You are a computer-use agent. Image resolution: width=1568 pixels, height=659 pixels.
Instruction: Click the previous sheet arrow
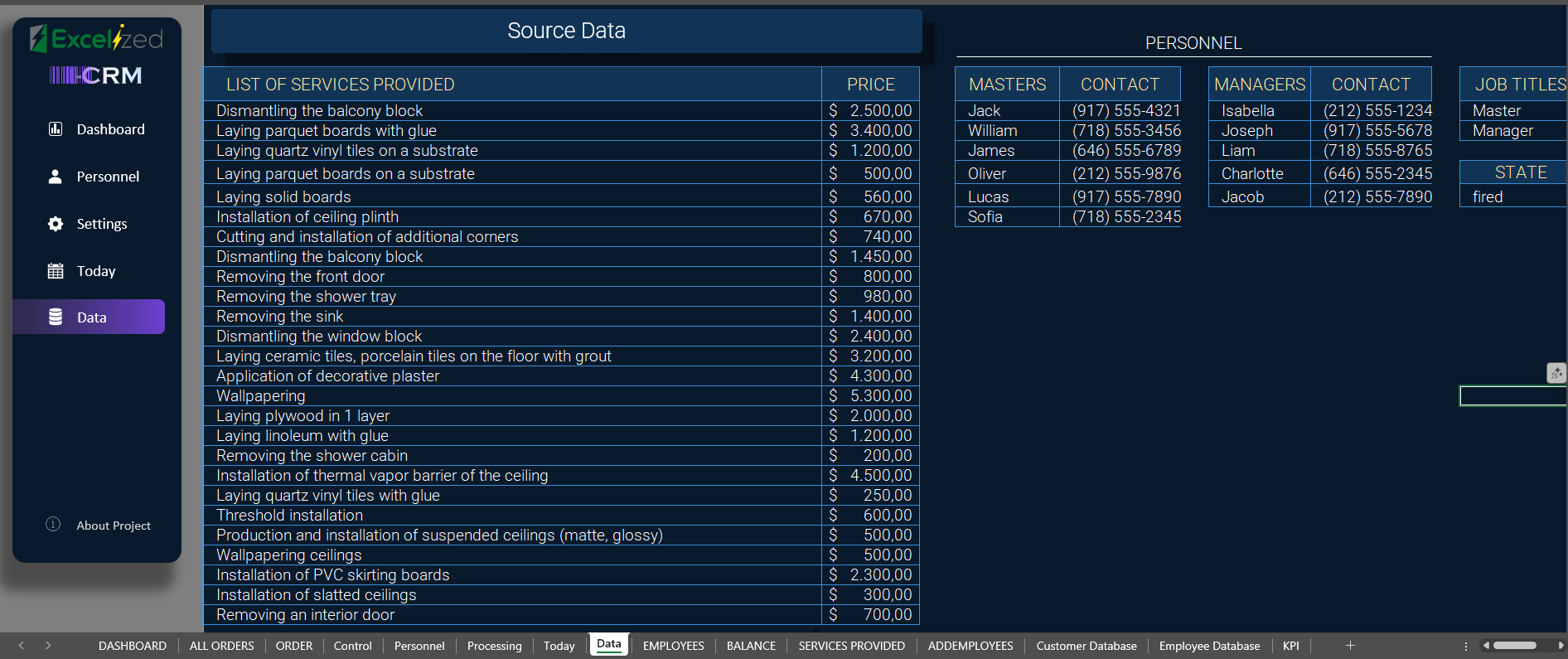pyautogui.click(x=22, y=645)
